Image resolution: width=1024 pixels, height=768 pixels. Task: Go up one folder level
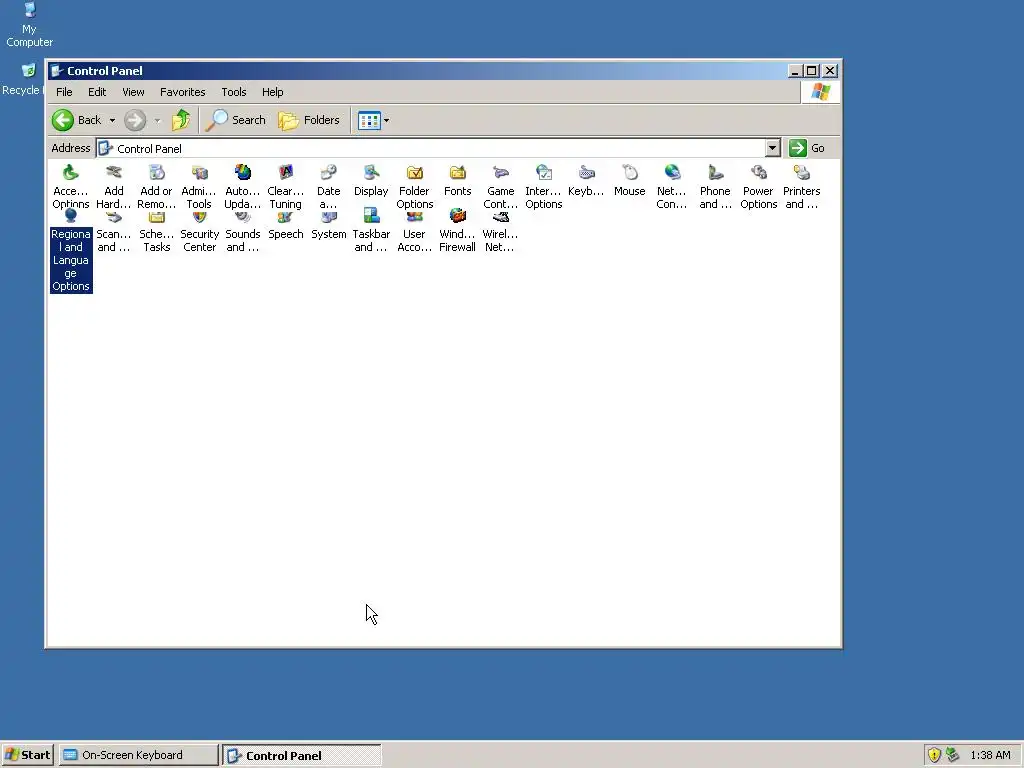pos(181,120)
